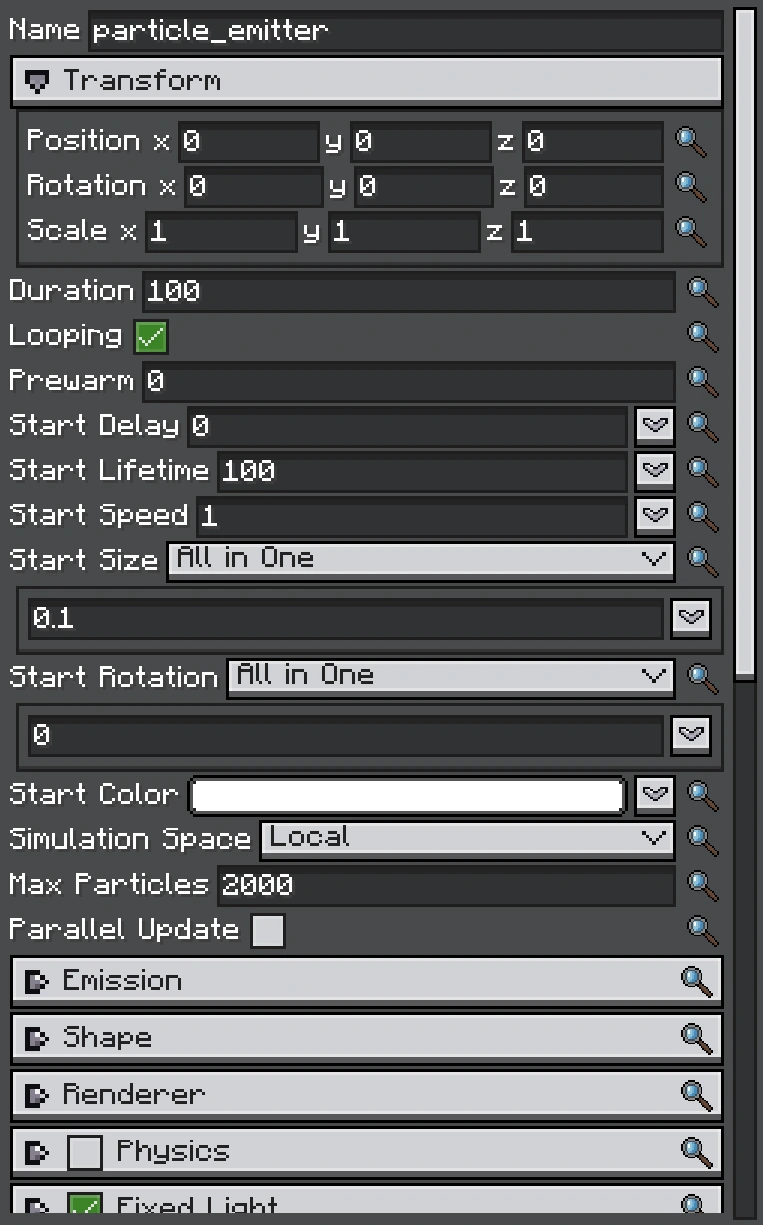Click magnifier icon in Emission header
This screenshot has width=763, height=1225.
point(696,981)
